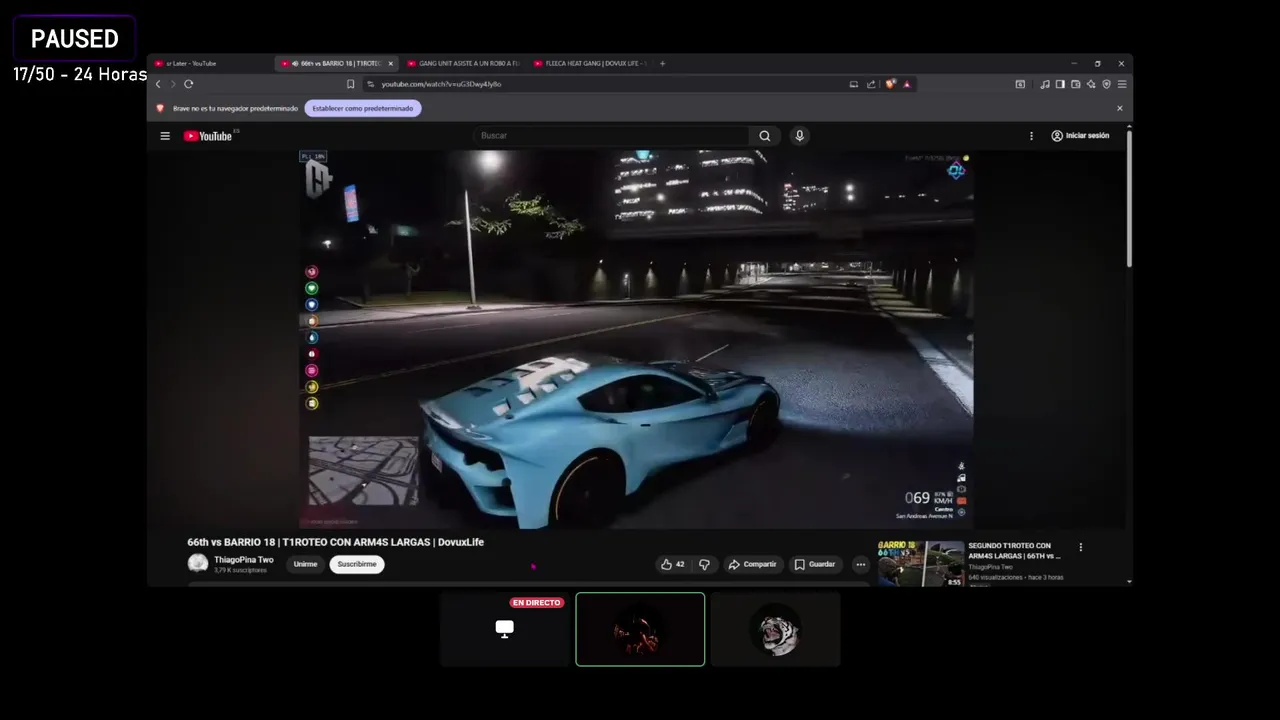Click the '17/50 - 24 Horas' text
The height and width of the screenshot is (720, 1280).
tap(80, 74)
